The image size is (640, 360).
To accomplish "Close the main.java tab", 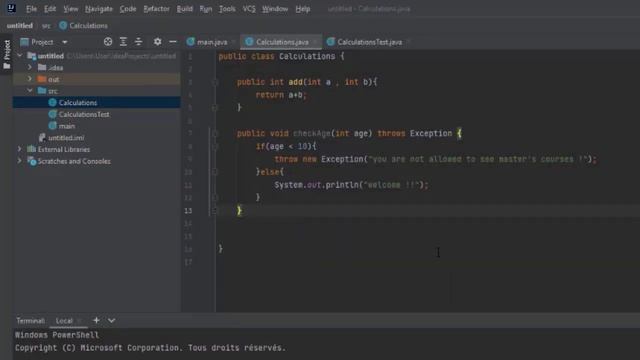I will pos(233,42).
